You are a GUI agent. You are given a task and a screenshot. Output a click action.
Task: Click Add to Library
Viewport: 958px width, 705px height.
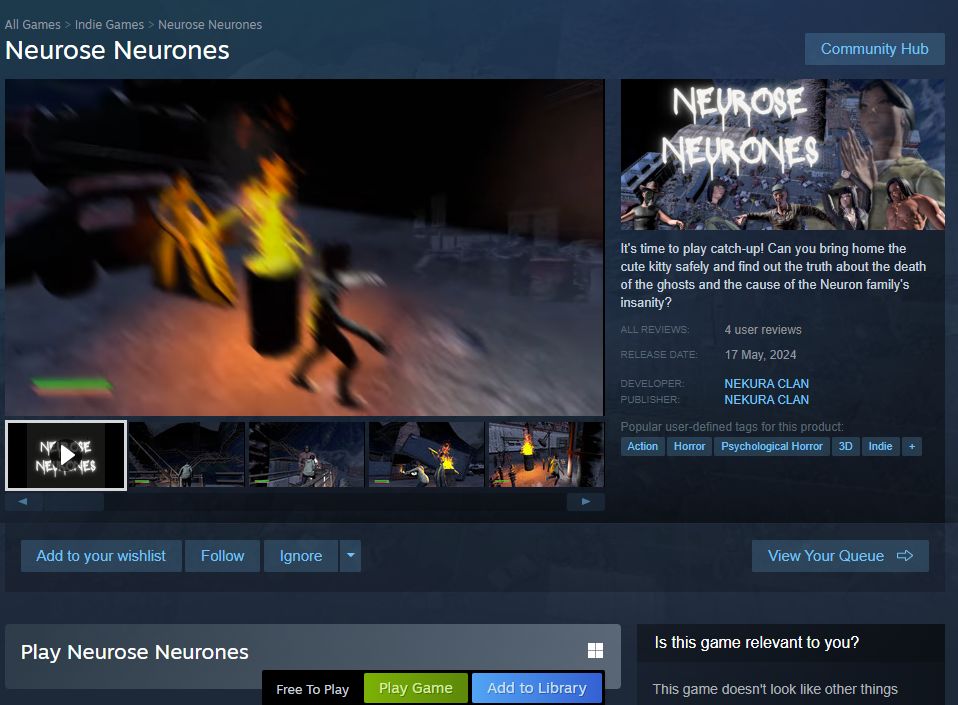(x=536, y=688)
